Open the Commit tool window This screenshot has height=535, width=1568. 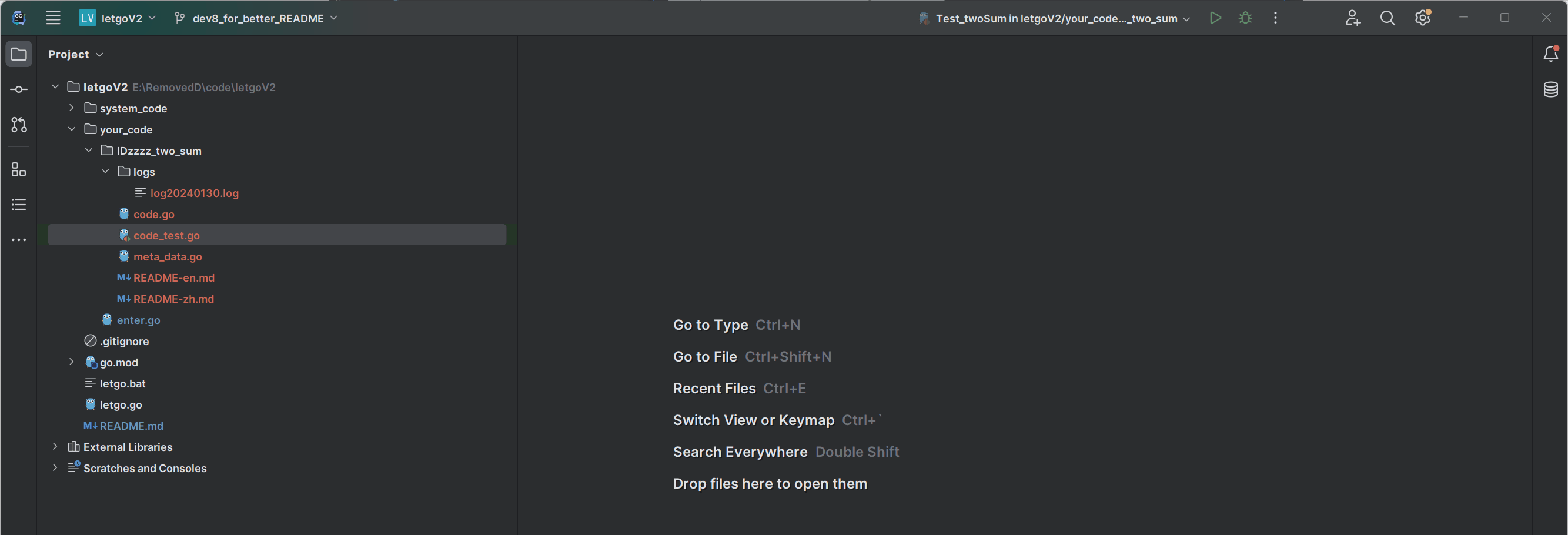(x=19, y=89)
